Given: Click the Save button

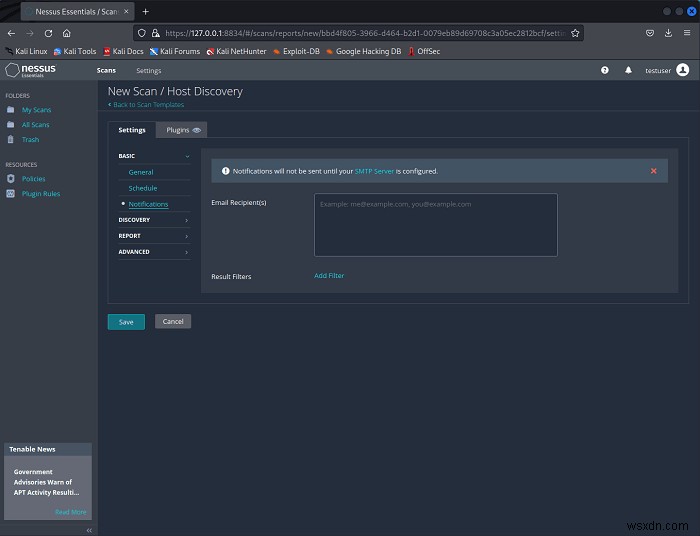Looking at the screenshot, I should [x=126, y=322].
